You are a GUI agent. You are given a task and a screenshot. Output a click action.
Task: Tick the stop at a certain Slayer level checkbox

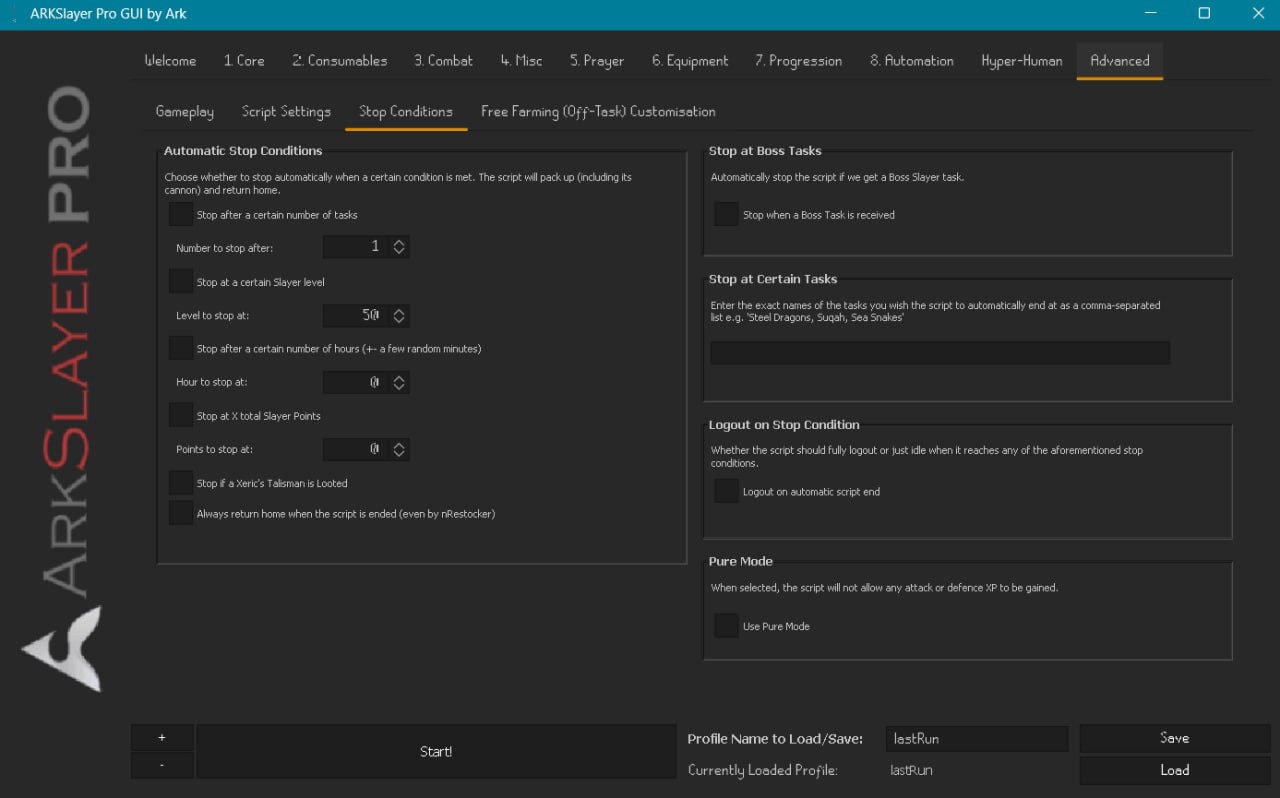(181, 282)
